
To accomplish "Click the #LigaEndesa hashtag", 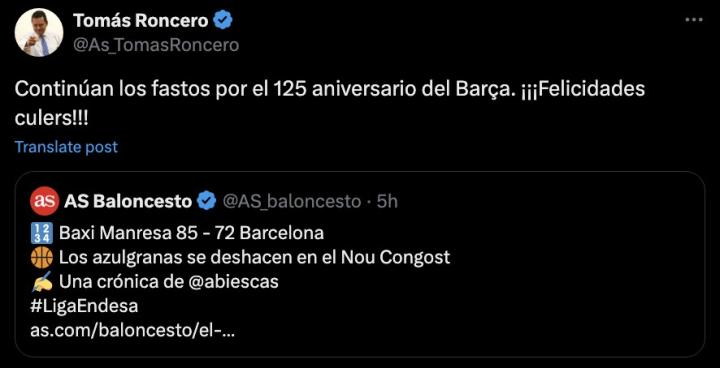I will click(84, 306).
